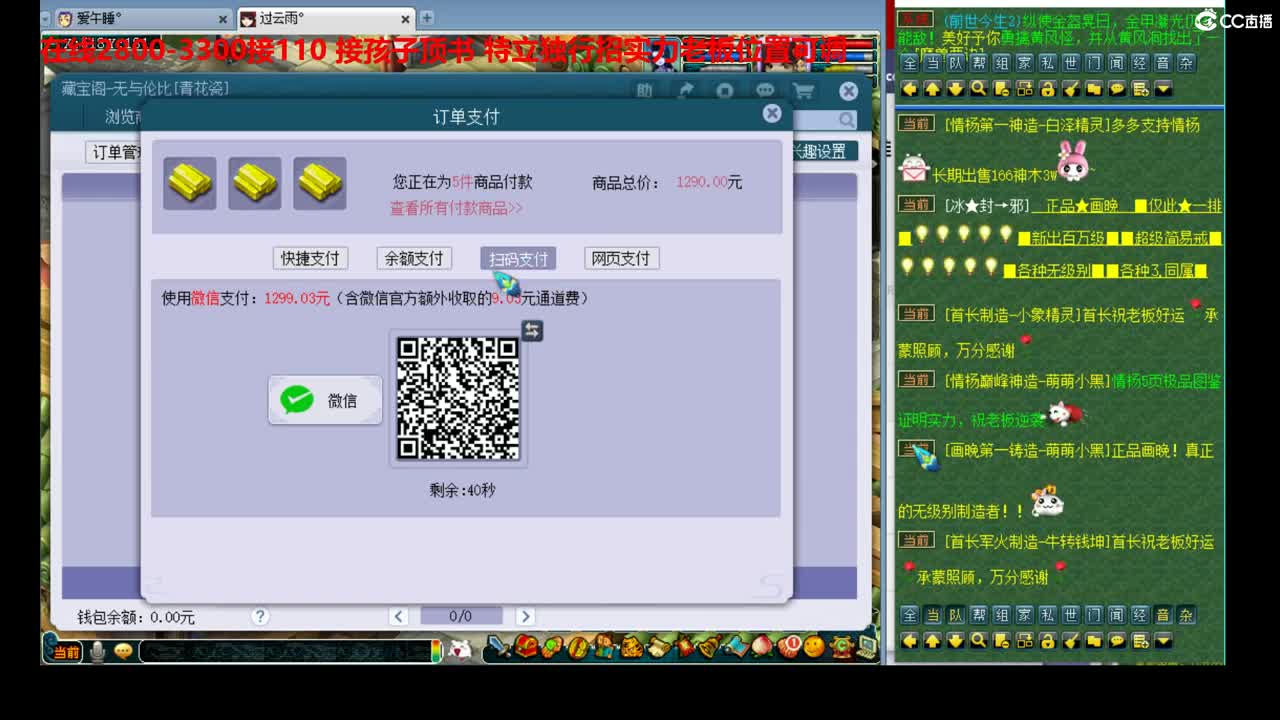1280x720 pixels.
Task: Open a new tab with the plus button
Action: [426, 18]
